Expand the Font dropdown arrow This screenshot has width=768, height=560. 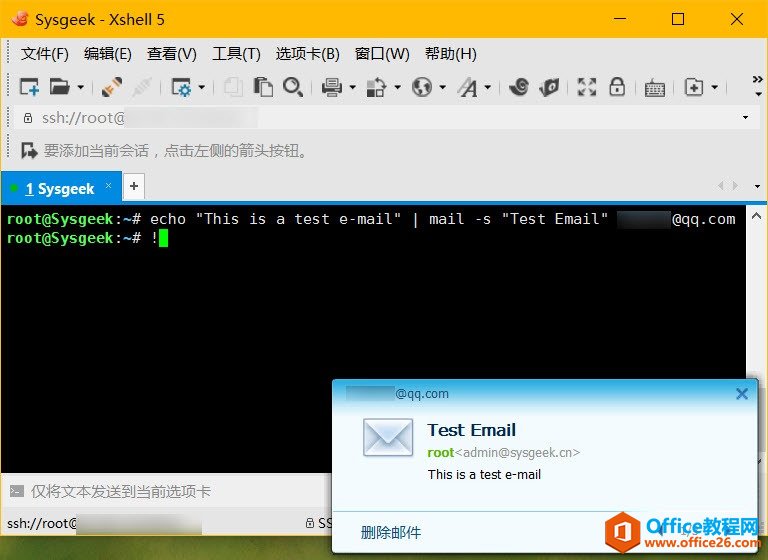pyautogui.click(x=488, y=88)
